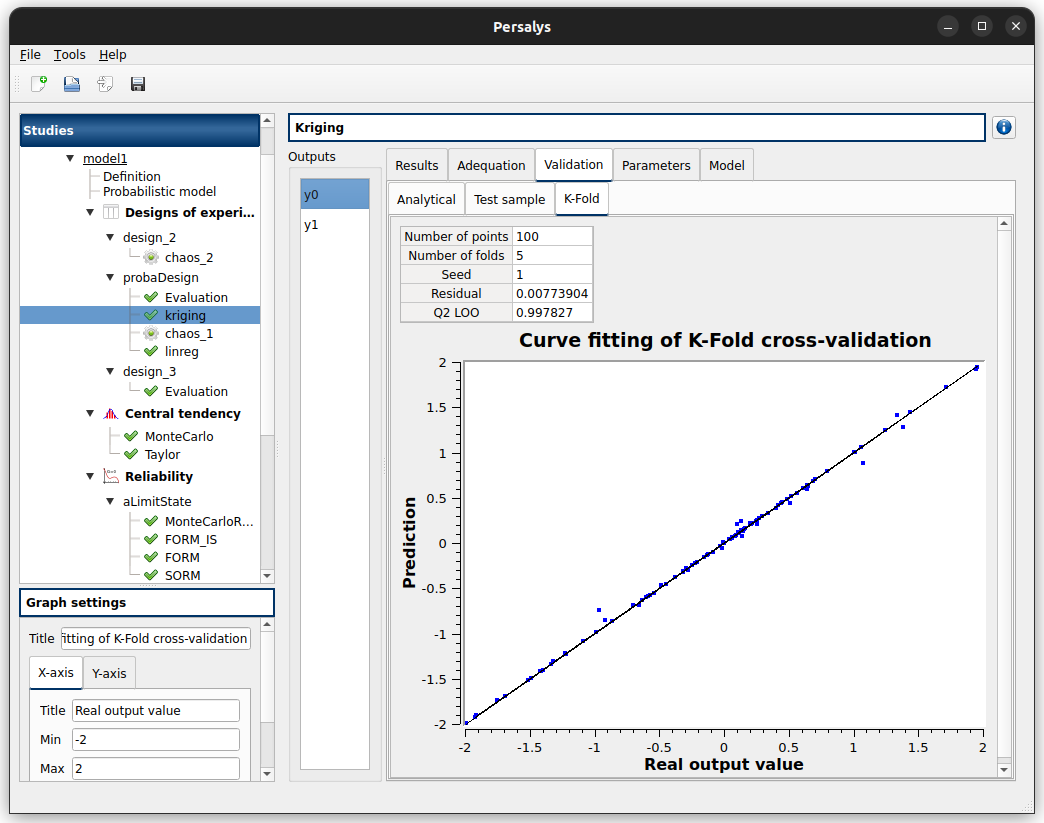
Task: Select the histogram icon next to Central tendency
Action: 110,412
